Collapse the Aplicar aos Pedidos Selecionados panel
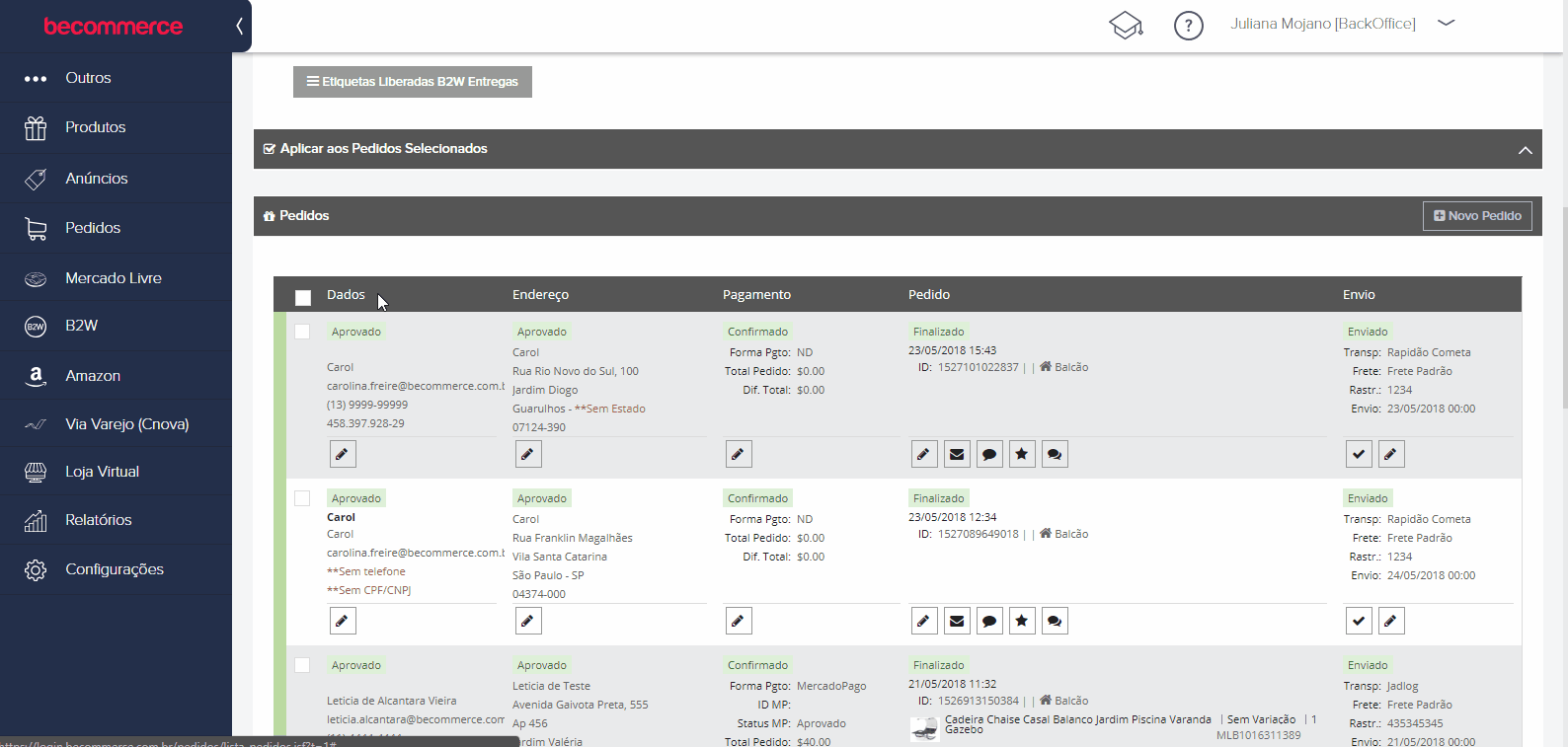 pyautogui.click(x=1525, y=150)
